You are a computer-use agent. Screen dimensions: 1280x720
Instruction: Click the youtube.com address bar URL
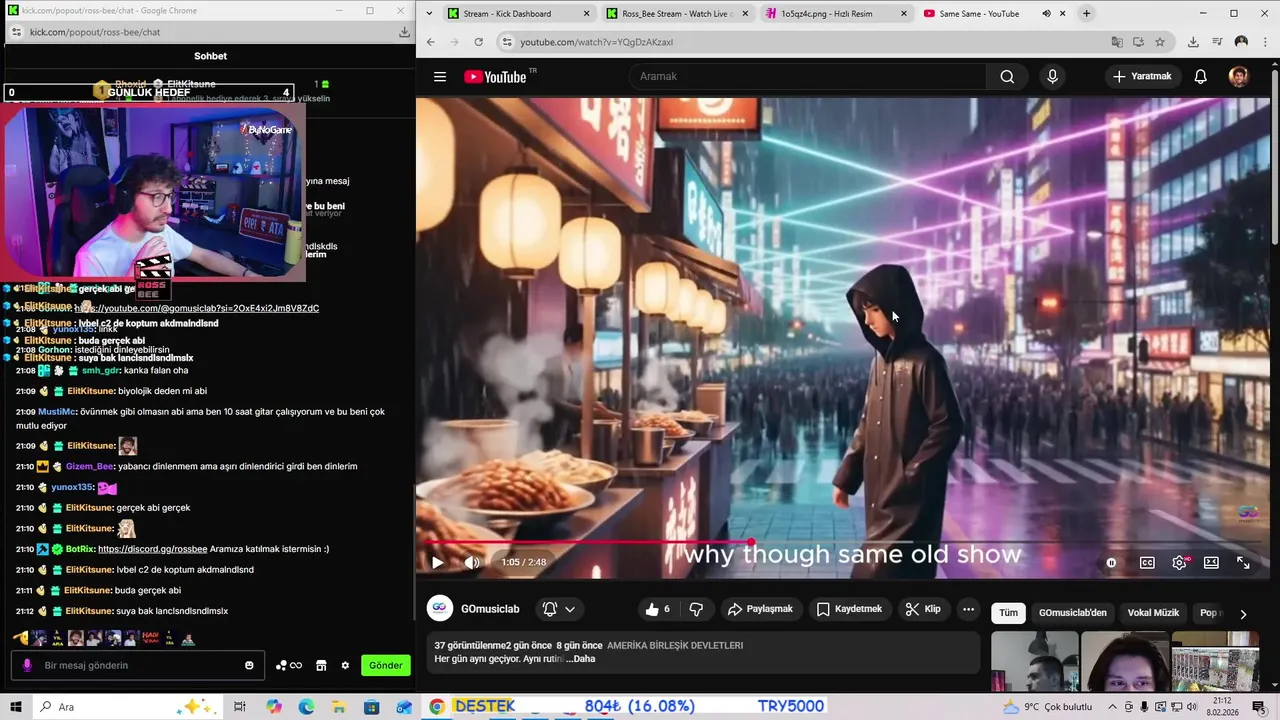coord(597,42)
